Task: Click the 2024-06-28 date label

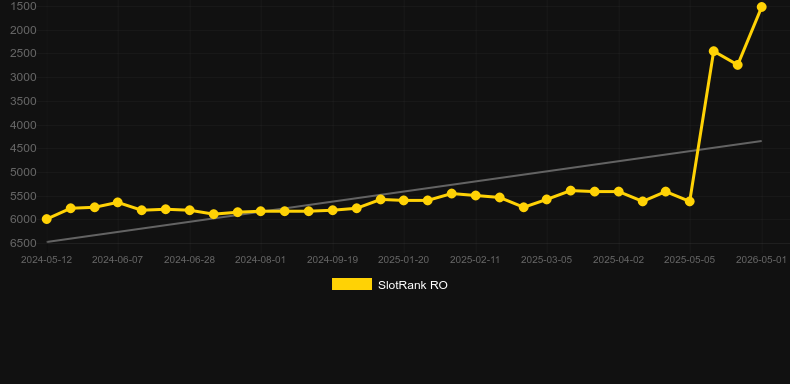Action: tap(189, 260)
